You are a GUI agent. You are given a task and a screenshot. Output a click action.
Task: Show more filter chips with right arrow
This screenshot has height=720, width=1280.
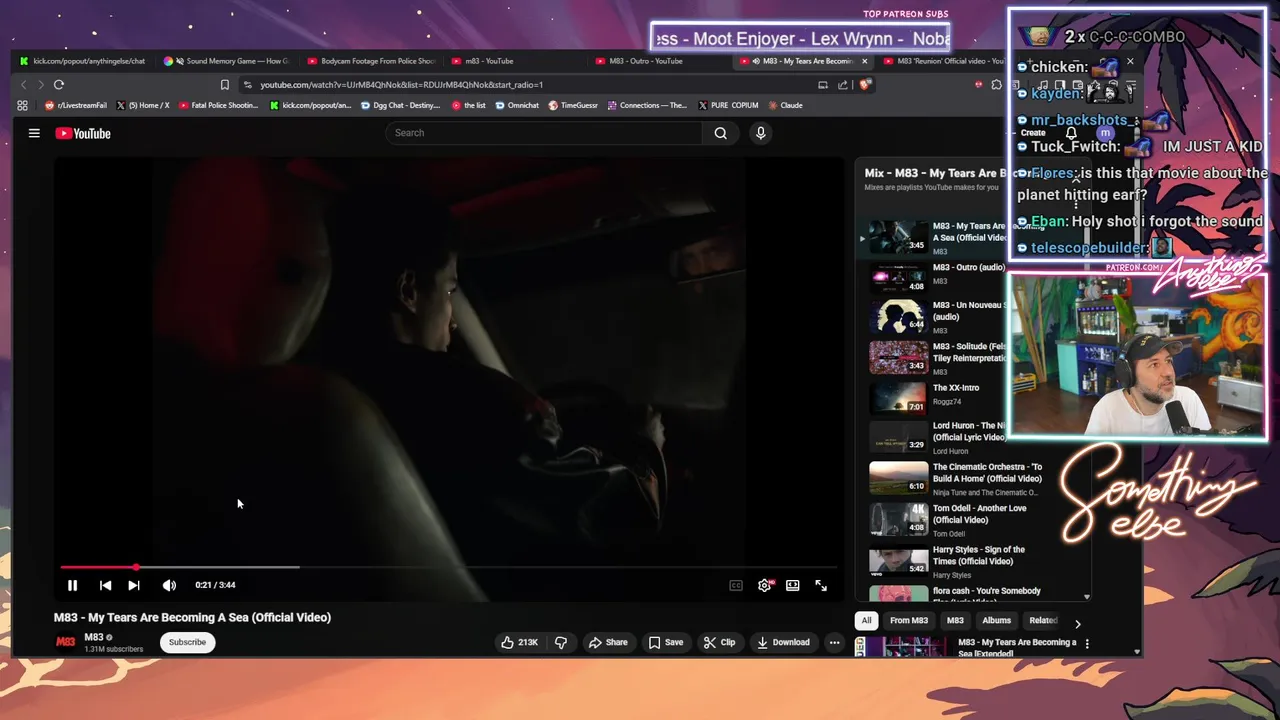click(1077, 624)
